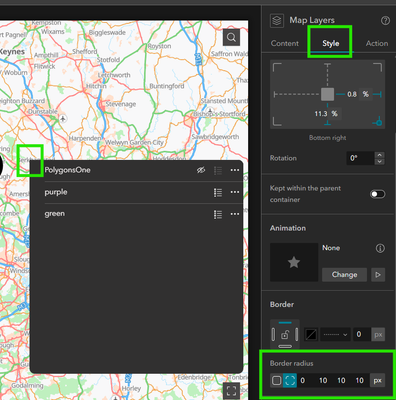
Task: Open the map search tool
Action: [x=231, y=37]
